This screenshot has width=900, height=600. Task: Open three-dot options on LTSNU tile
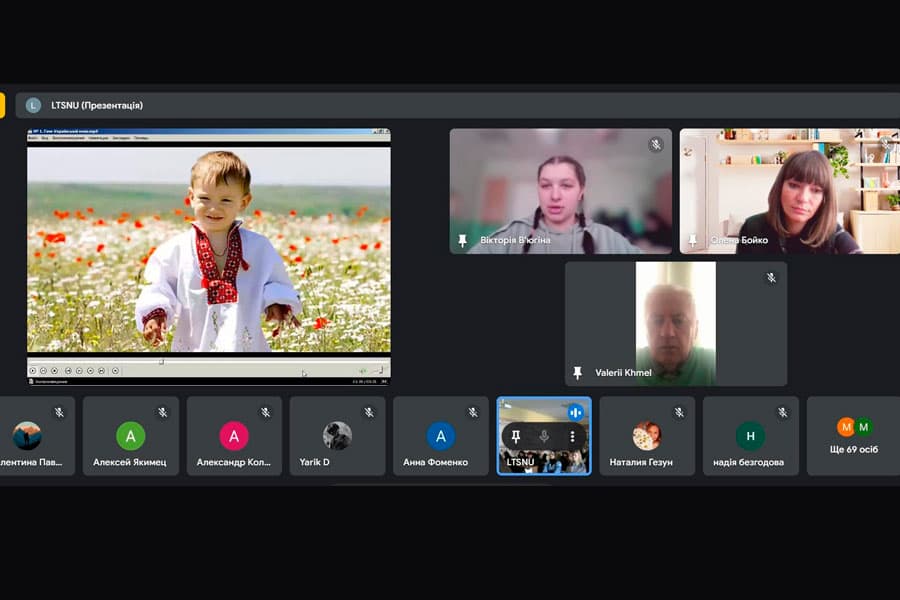pos(572,437)
